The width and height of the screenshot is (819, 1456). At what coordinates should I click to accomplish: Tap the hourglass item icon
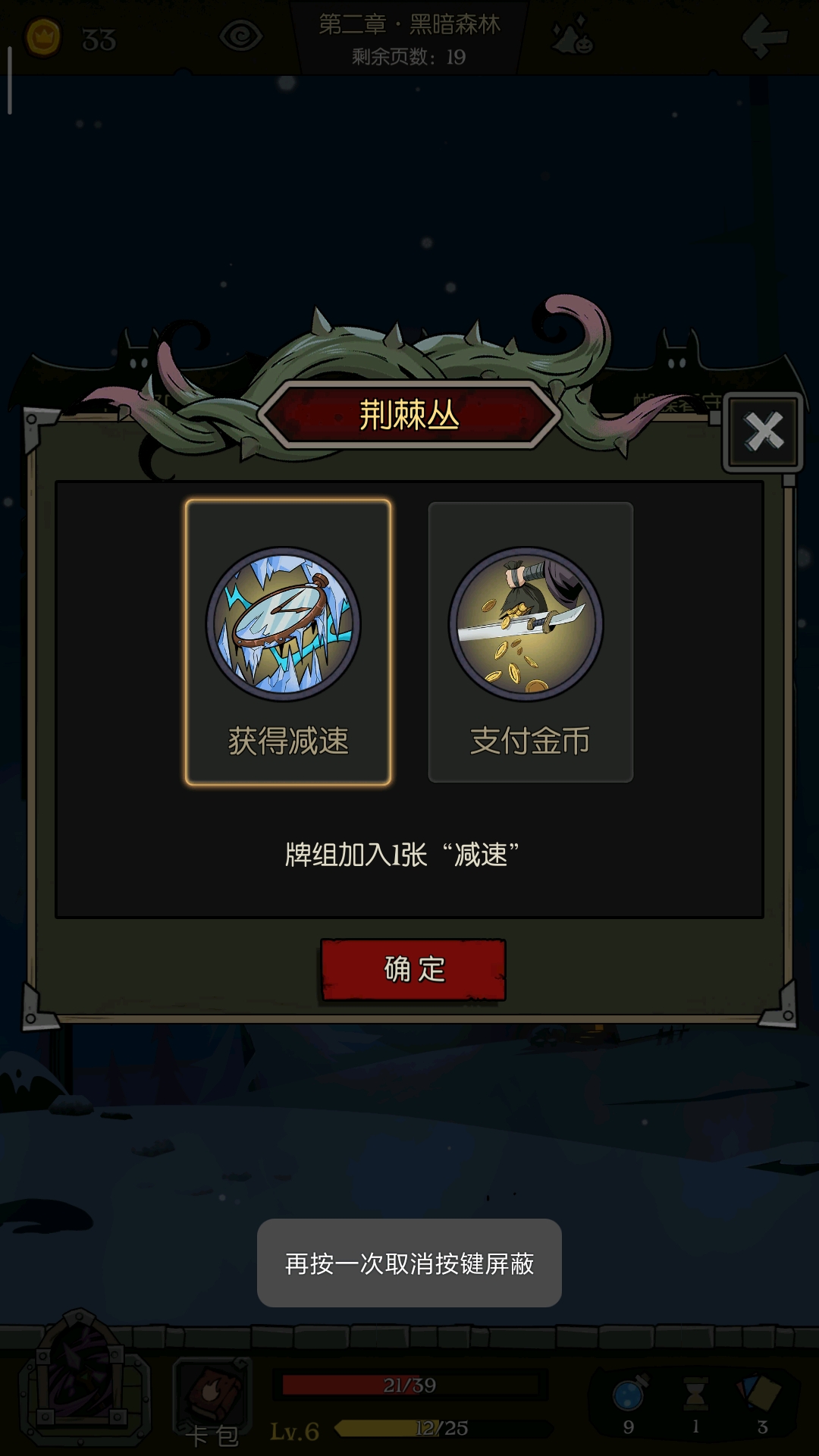(695, 1394)
